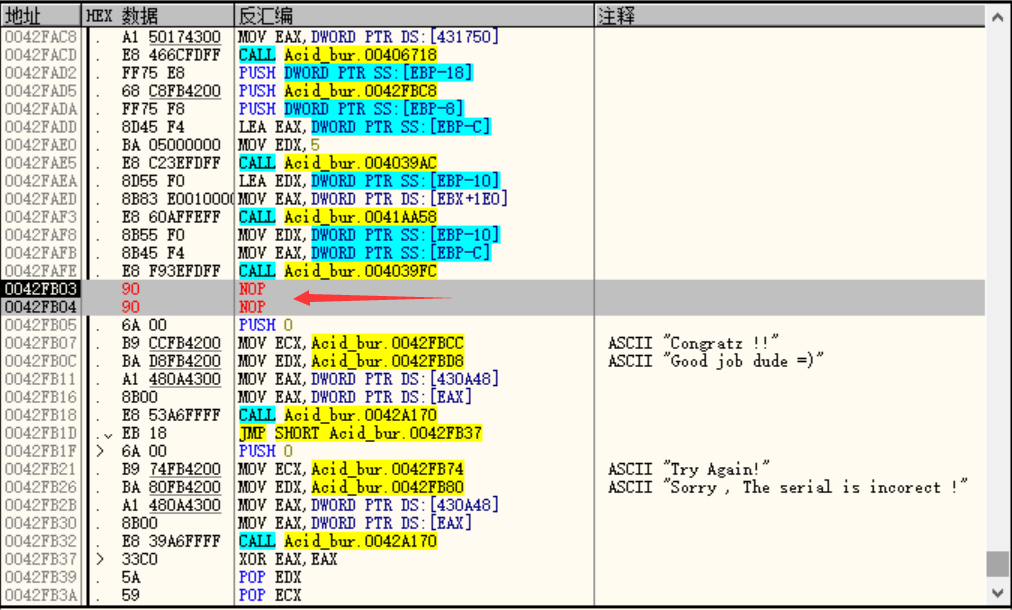1012x610 pixels.
Task: Click the vertical scrollbar thumb
Action: [997, 564]
